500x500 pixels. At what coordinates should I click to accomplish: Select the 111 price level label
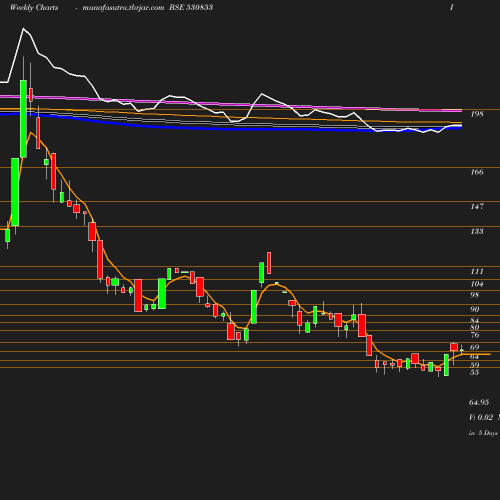[477, 271]
